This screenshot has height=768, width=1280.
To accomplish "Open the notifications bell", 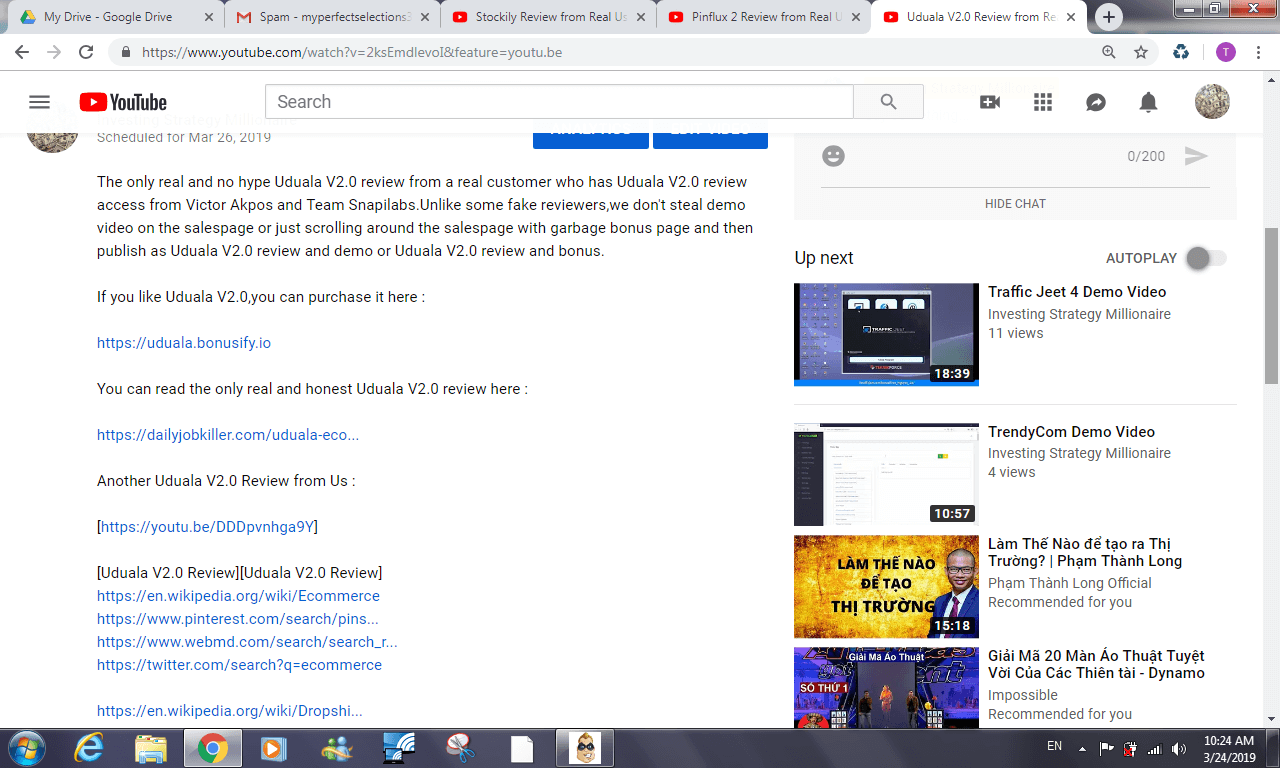I will pyautogui.click(x=1149, y=102).
